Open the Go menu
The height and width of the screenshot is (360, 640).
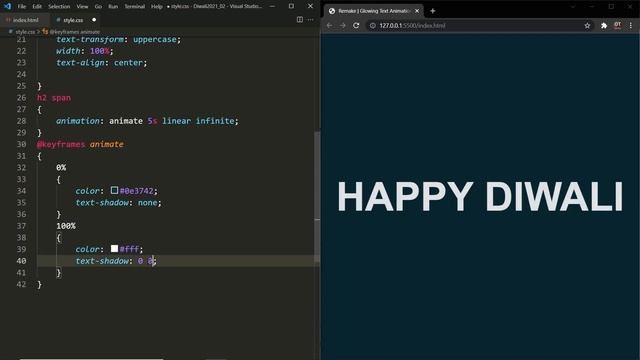tap(98, 7)
